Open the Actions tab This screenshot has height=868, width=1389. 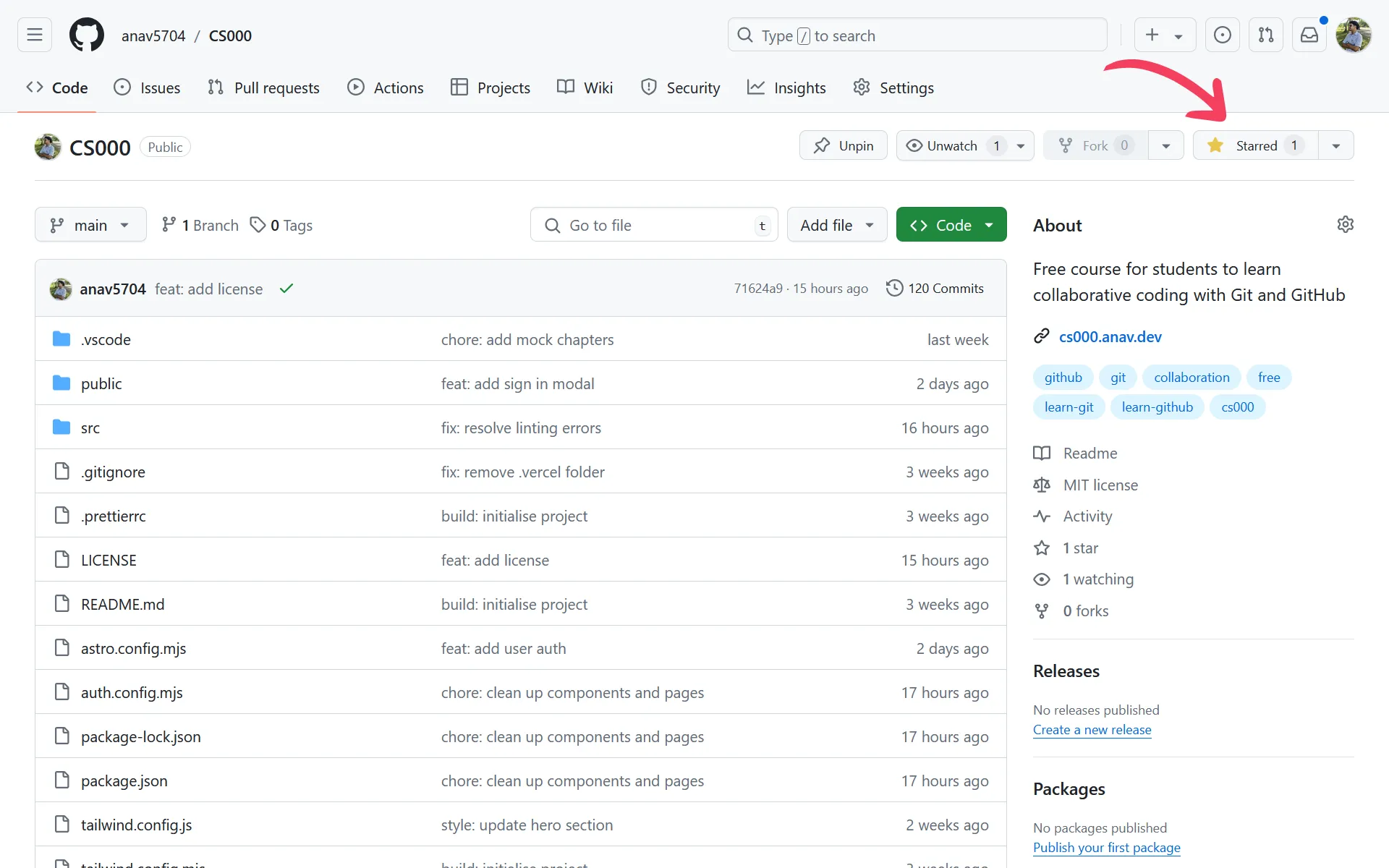(386, 88)
